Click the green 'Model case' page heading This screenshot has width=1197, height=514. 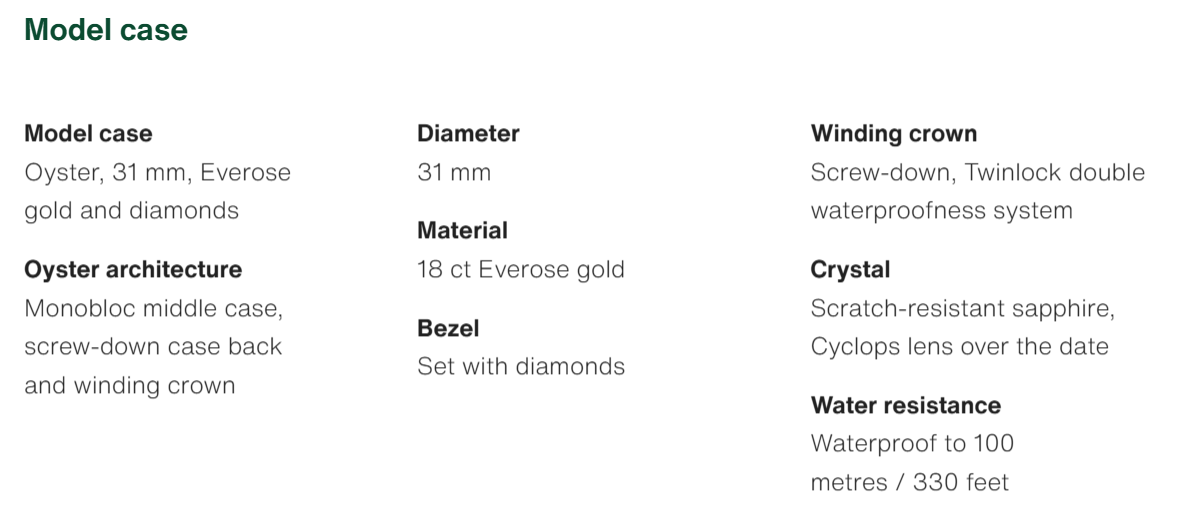coord(105,30)
